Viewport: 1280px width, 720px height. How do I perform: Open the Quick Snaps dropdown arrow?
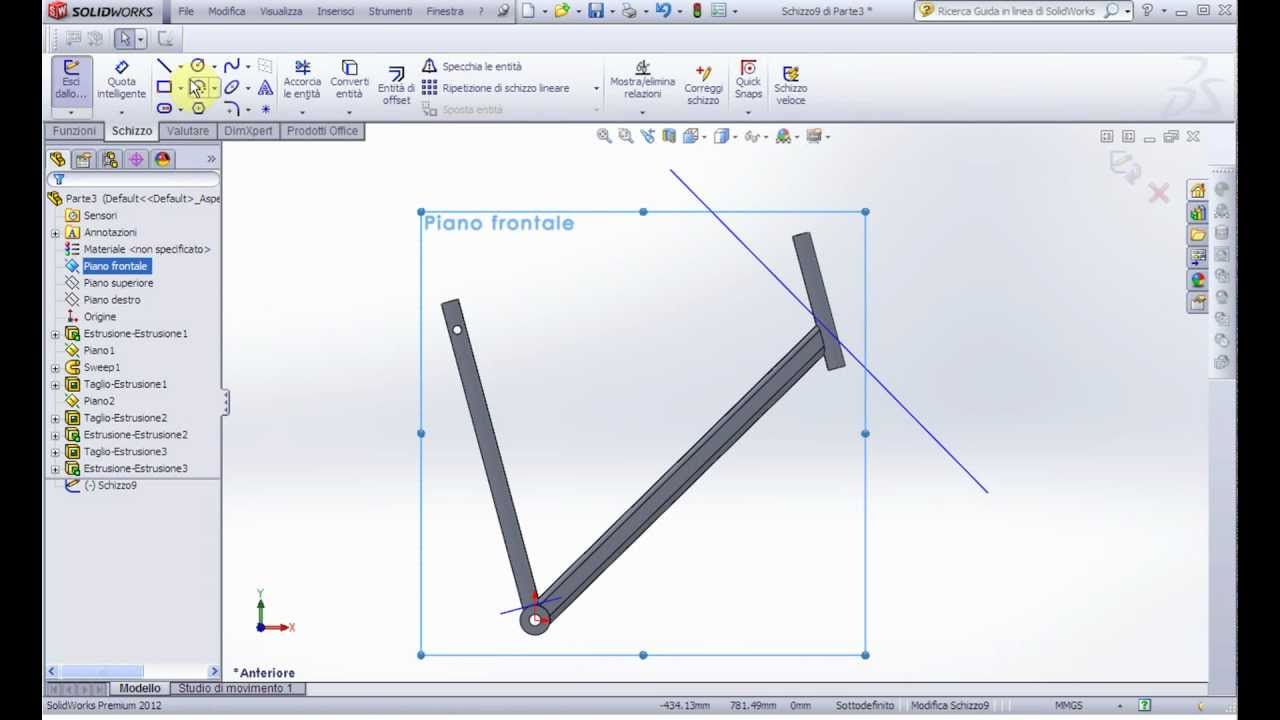(x=748, y=111)
